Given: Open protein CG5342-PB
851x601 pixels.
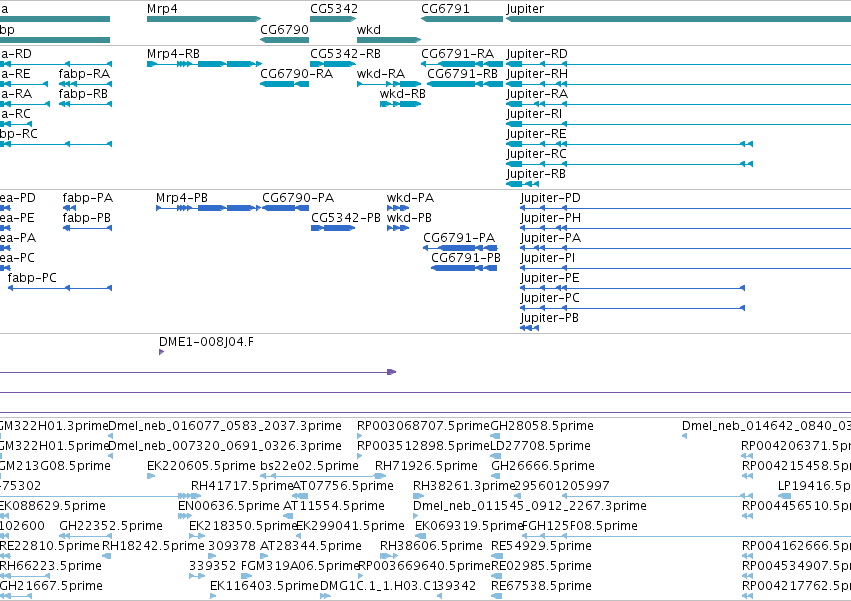Looking at the screenshot, I should click(346, 218).
